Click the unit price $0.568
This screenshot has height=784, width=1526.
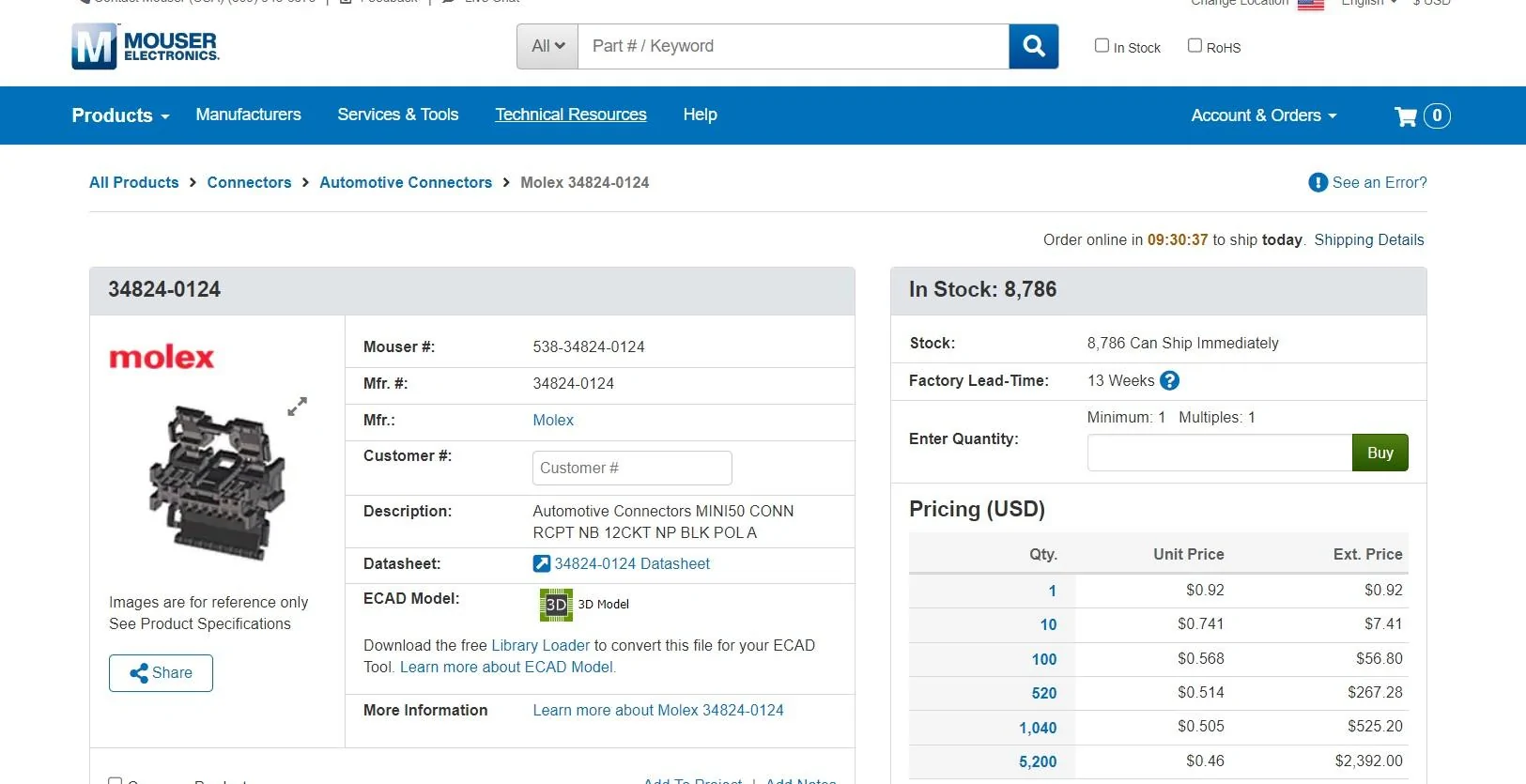1201,658
